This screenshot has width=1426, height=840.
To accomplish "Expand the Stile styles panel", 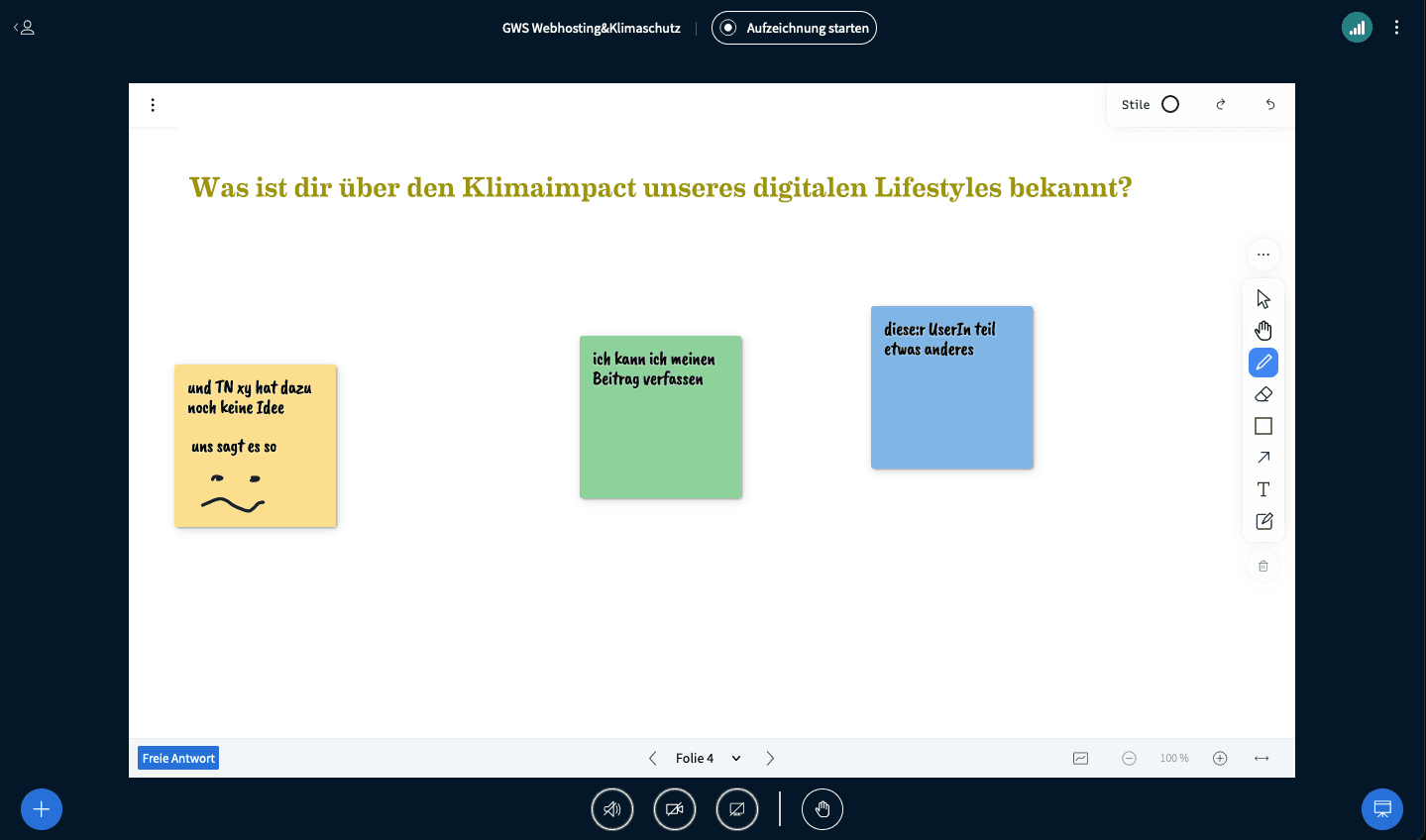I will (x=1151, y=105).
